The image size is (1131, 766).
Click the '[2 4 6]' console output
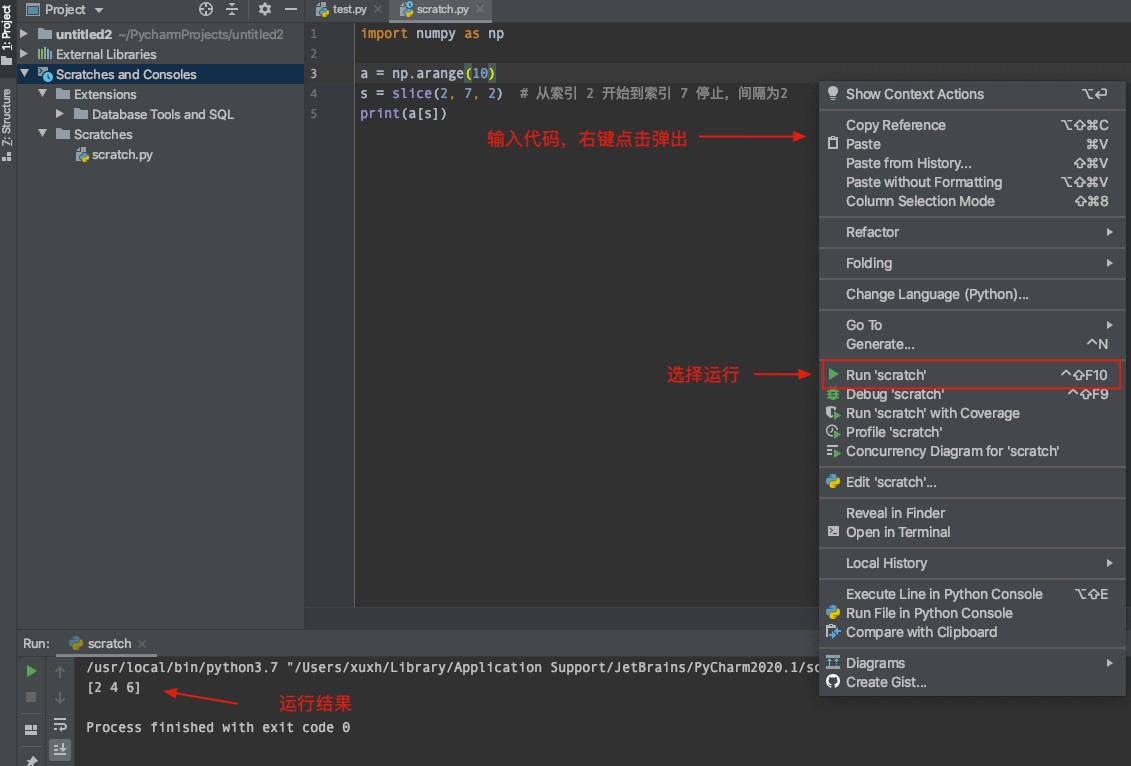[113, 687]
